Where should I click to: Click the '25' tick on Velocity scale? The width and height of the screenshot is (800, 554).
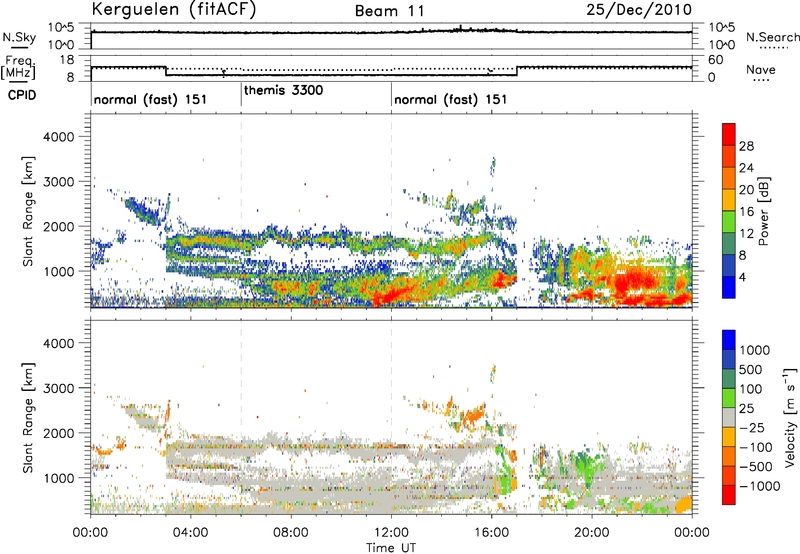(747, 409)
